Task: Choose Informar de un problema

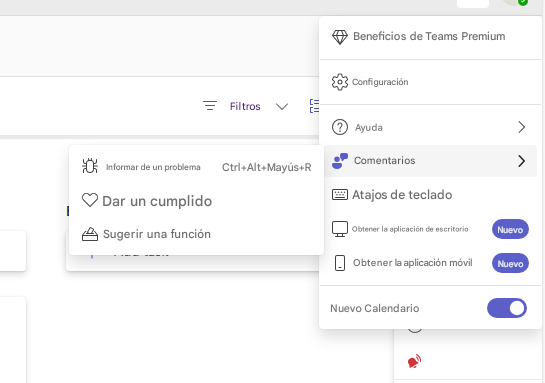Action: 196,167
